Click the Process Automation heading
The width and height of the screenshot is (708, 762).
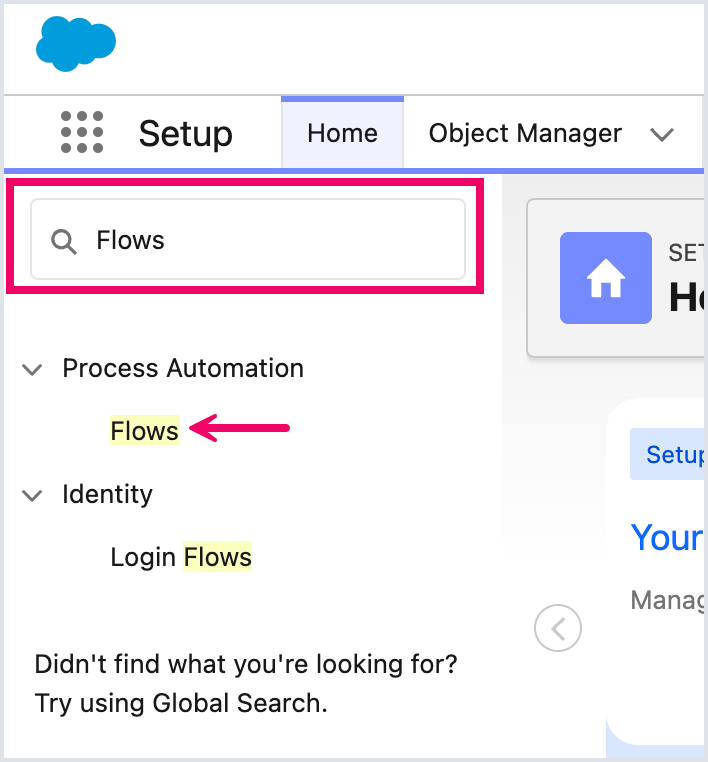click(x=183, y=368)
